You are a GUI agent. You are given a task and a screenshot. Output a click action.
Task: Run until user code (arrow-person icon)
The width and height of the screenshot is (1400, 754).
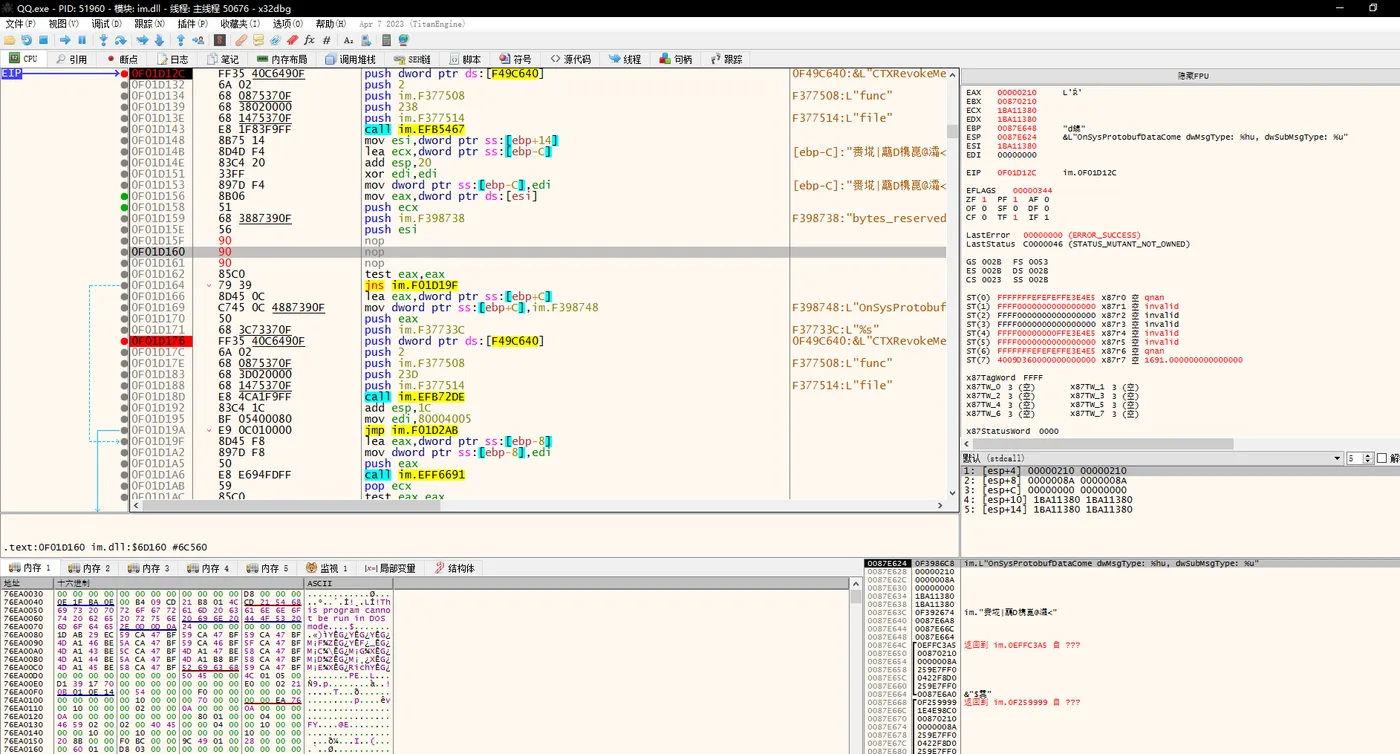pyautogui.click(x=200, y=41)
